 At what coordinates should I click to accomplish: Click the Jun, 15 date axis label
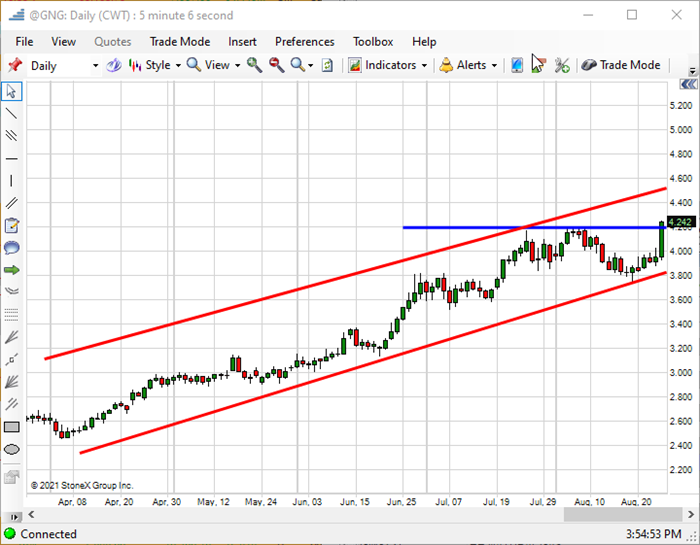tap(354, 502)
